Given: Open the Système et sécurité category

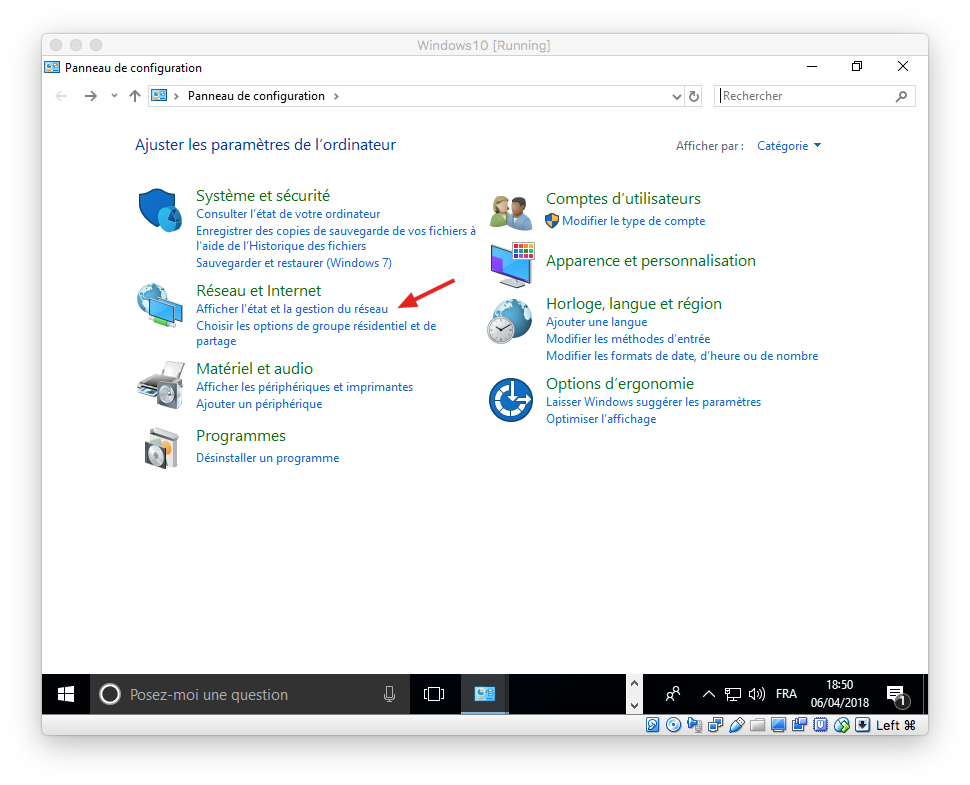Looking at the screenshot, I should point(263,195).
